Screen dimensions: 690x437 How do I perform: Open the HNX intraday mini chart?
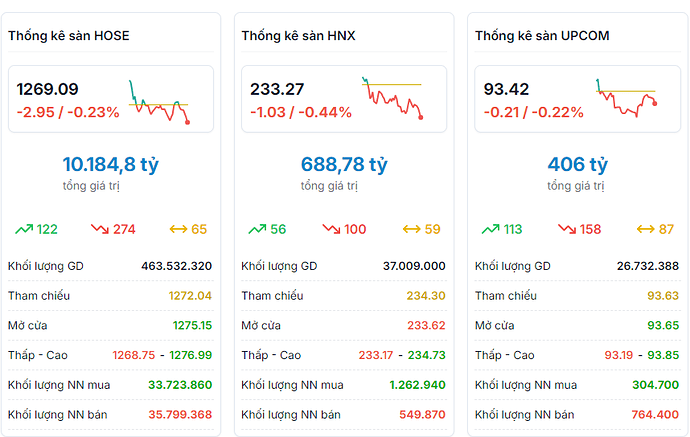[392, 97]
